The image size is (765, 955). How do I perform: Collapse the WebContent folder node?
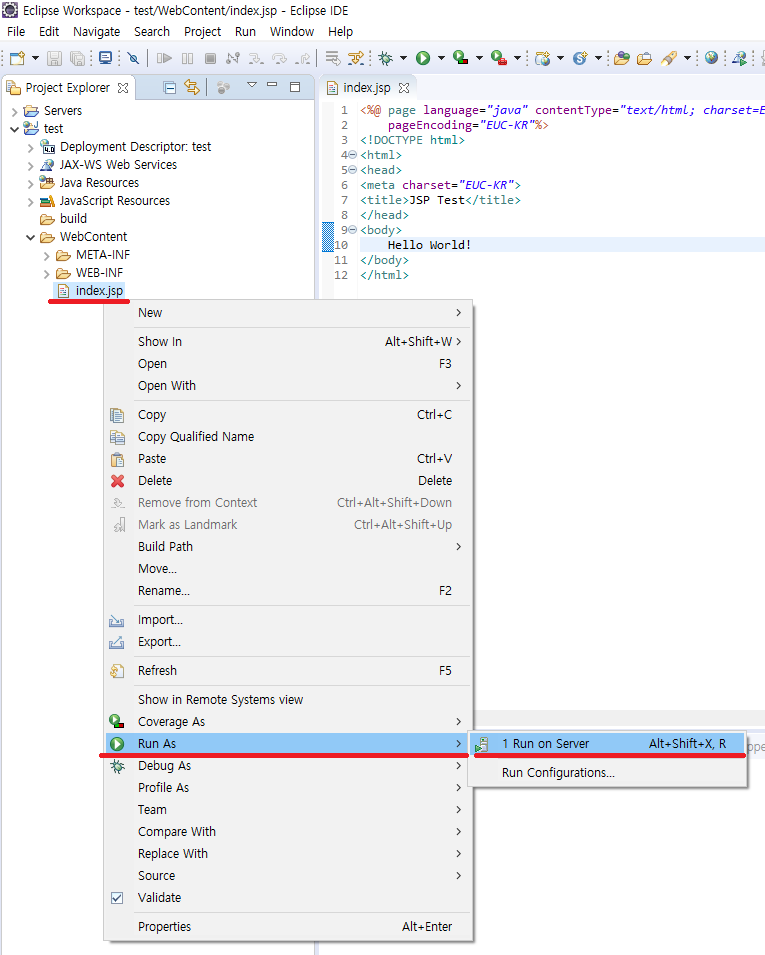[x=30, y=238]
